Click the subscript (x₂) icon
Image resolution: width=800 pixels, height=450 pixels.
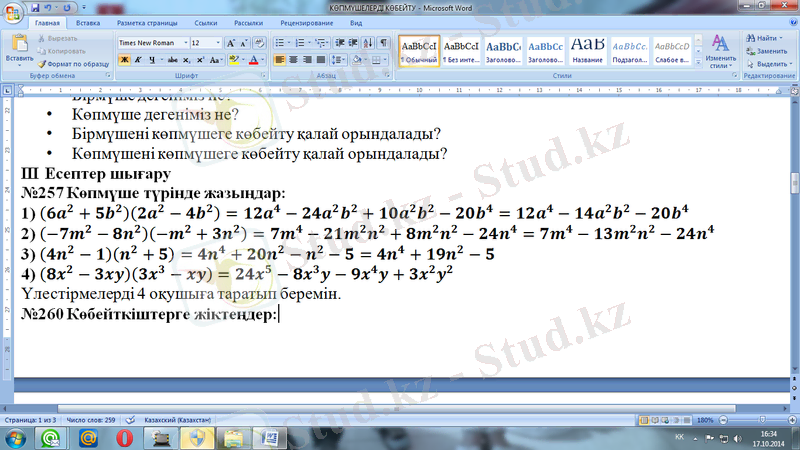pos(184,60)
